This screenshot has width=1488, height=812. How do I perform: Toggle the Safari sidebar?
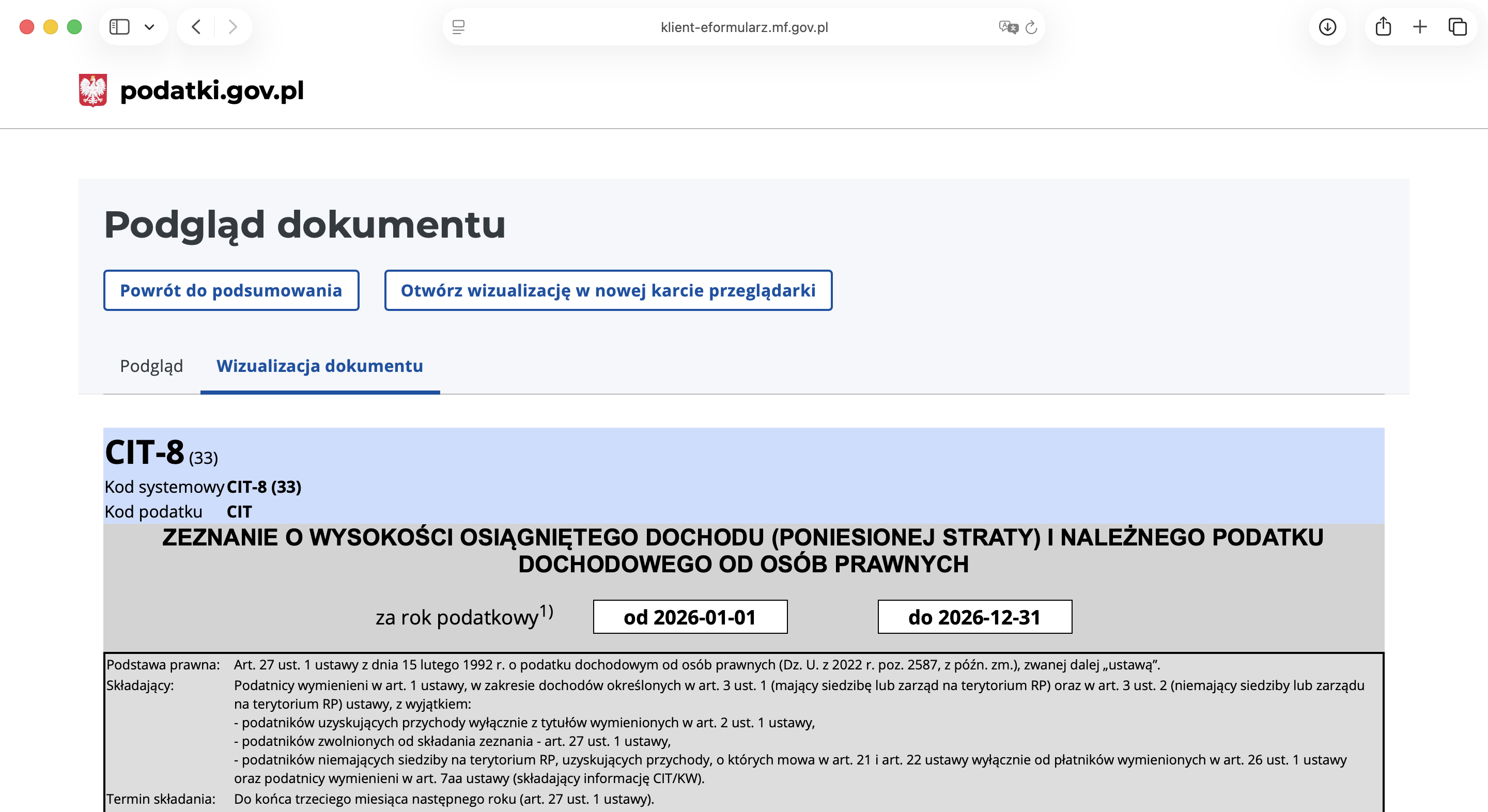point(119,26)
